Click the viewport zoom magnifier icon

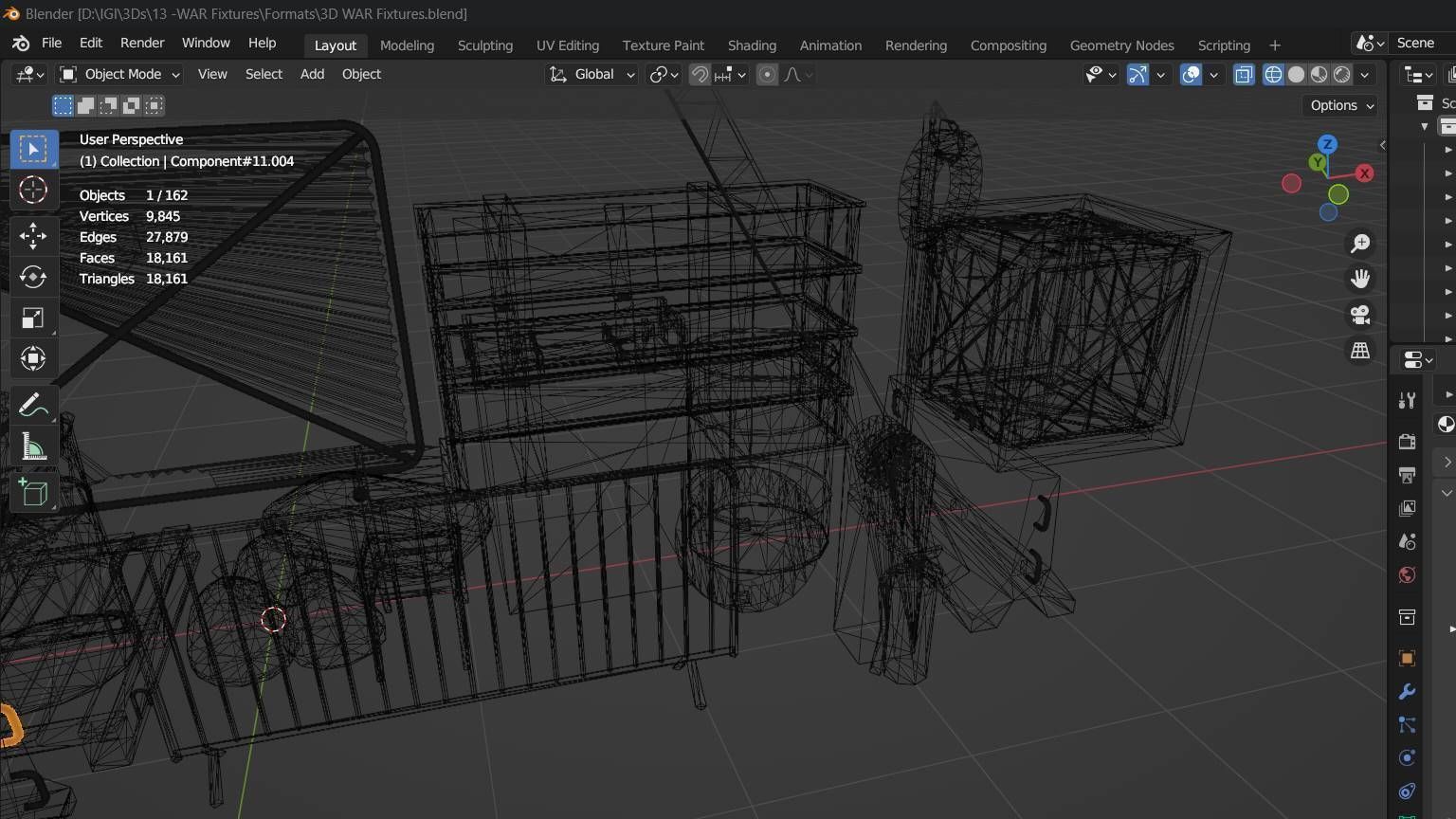(x=1360, y=244)
